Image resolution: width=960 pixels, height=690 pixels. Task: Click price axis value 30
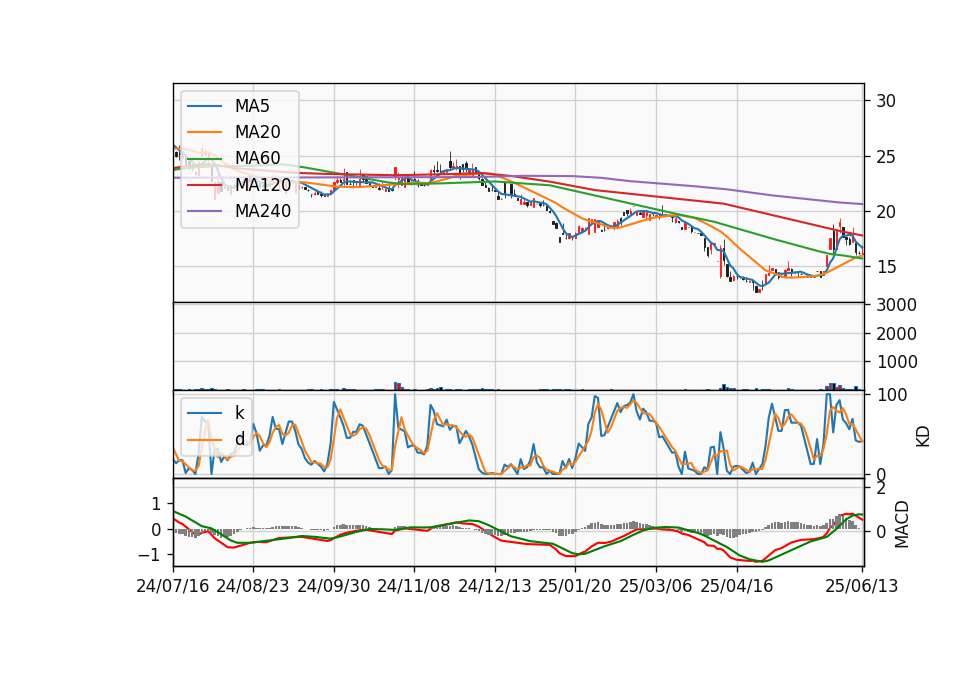[885, 101]
